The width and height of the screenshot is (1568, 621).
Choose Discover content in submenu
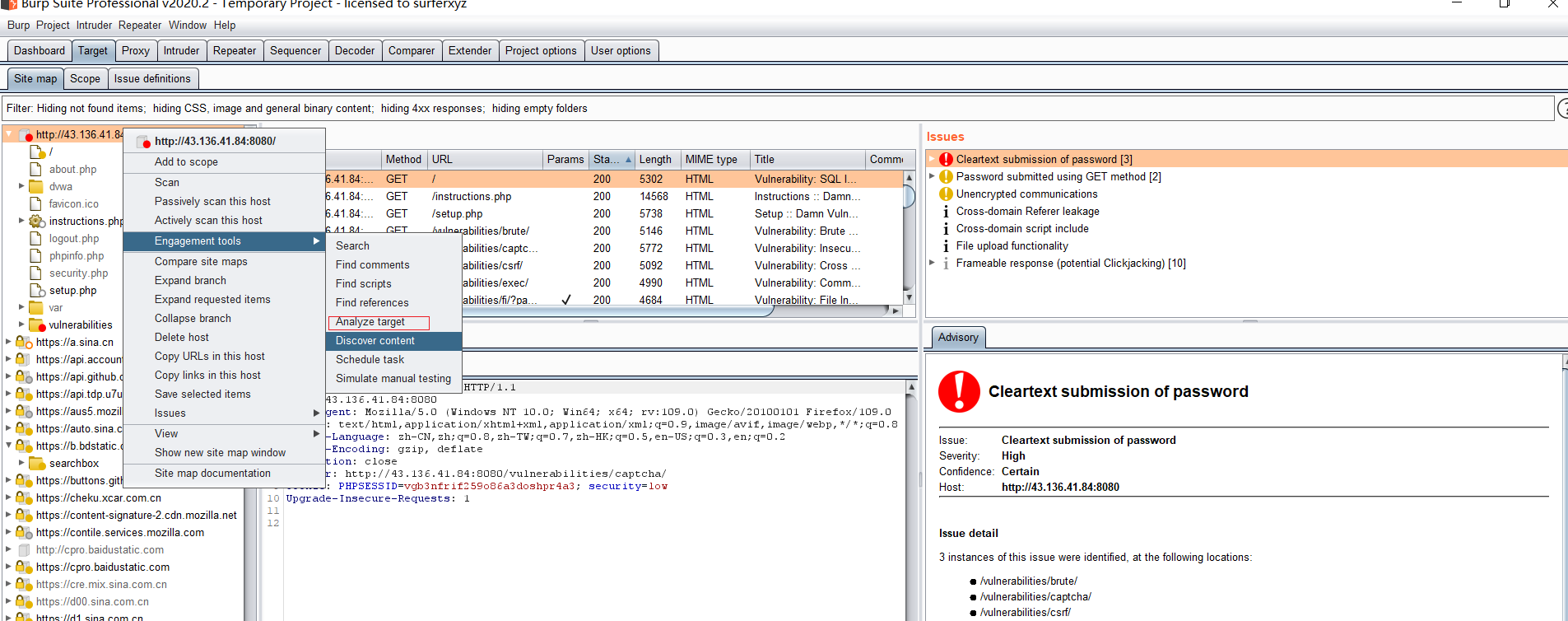(393, 340)
